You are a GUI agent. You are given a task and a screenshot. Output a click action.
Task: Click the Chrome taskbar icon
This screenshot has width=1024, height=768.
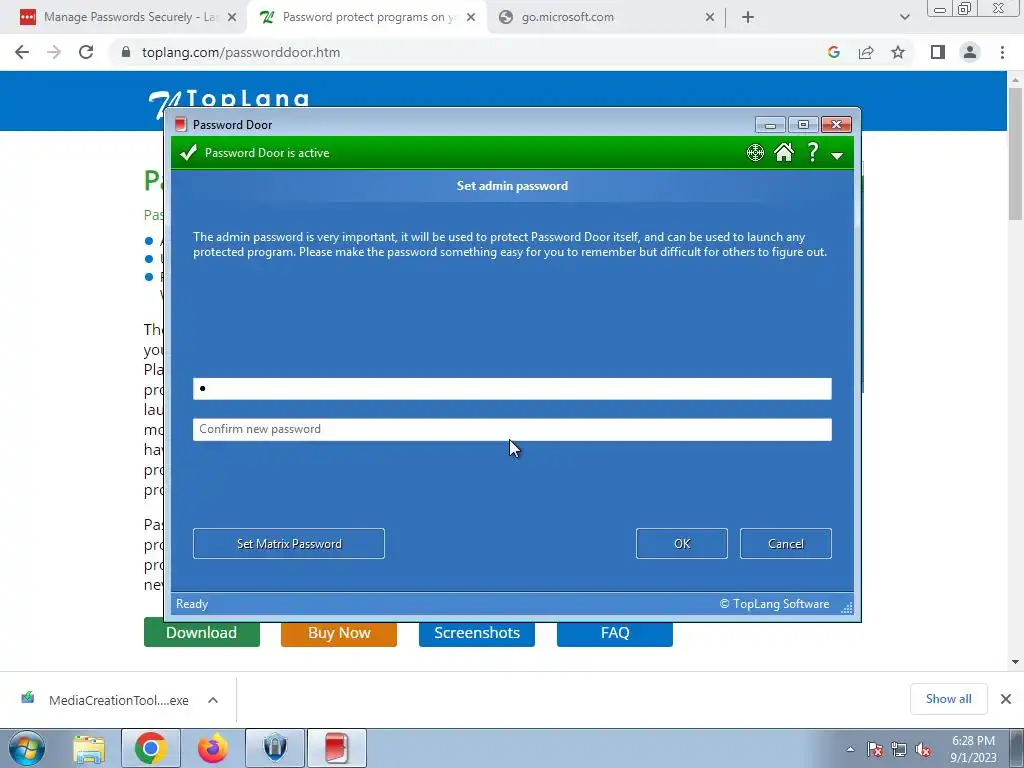pyautogui.click(x=150, y=748)
